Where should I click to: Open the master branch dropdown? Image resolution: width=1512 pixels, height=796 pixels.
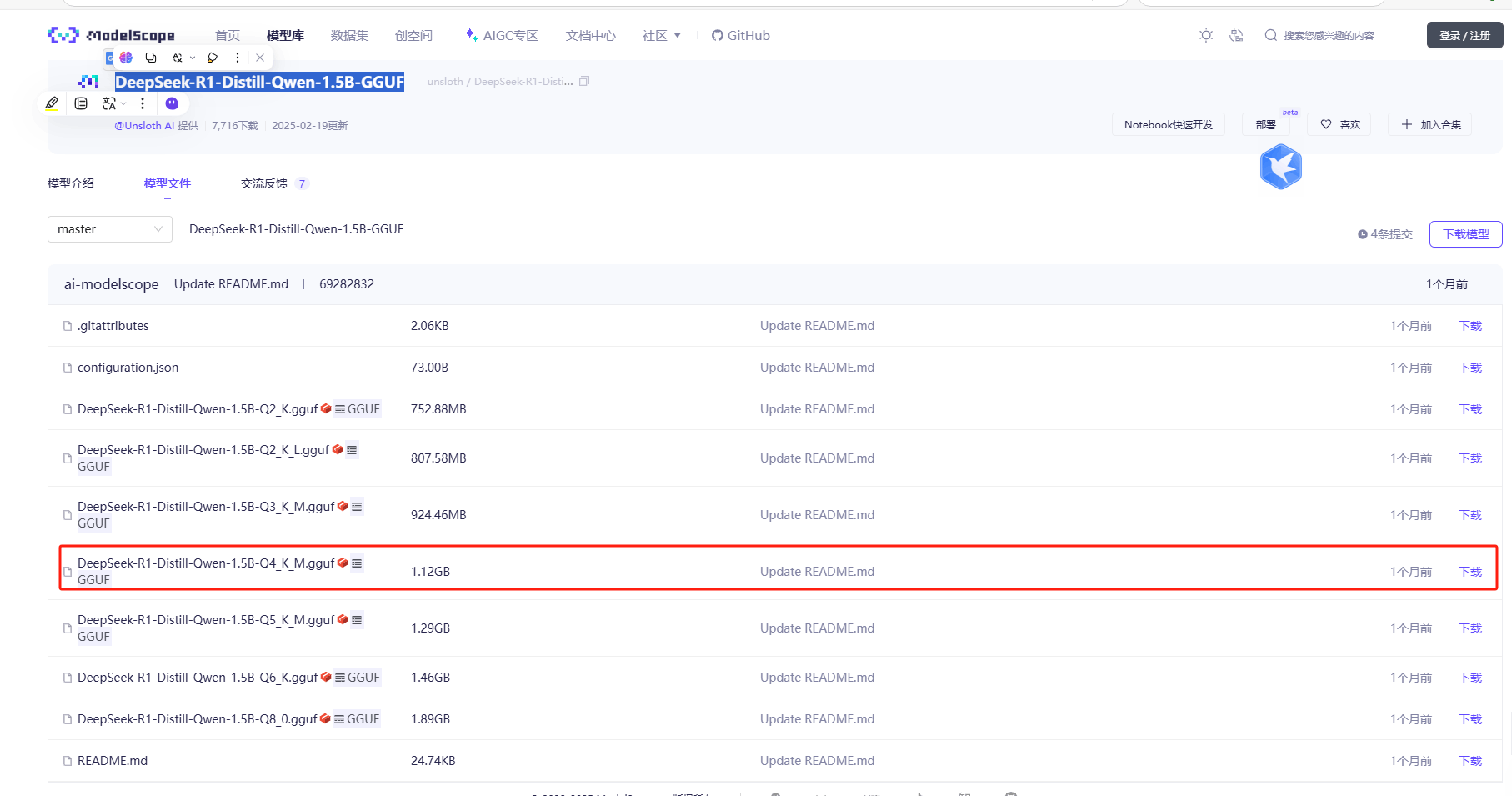[x=110, y=229]
